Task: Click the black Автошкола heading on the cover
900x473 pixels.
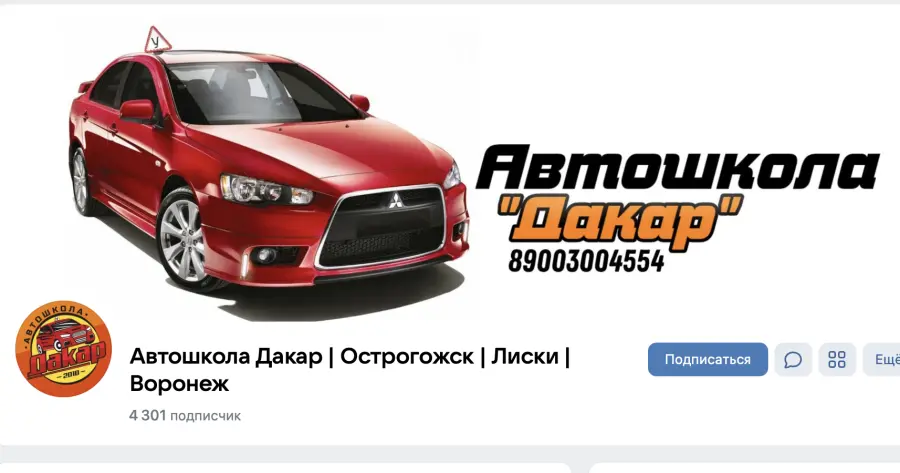Action: 677,168
